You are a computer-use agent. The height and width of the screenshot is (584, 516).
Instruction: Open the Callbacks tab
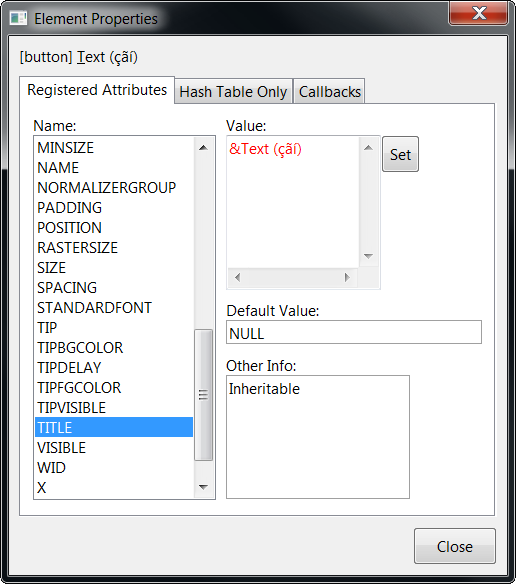[x=330, y=92]
